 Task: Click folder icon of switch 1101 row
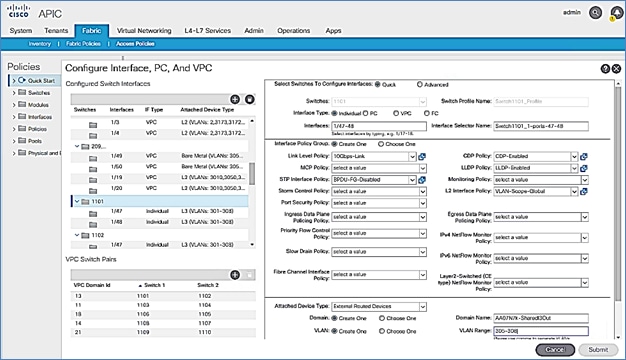point(85,202)
